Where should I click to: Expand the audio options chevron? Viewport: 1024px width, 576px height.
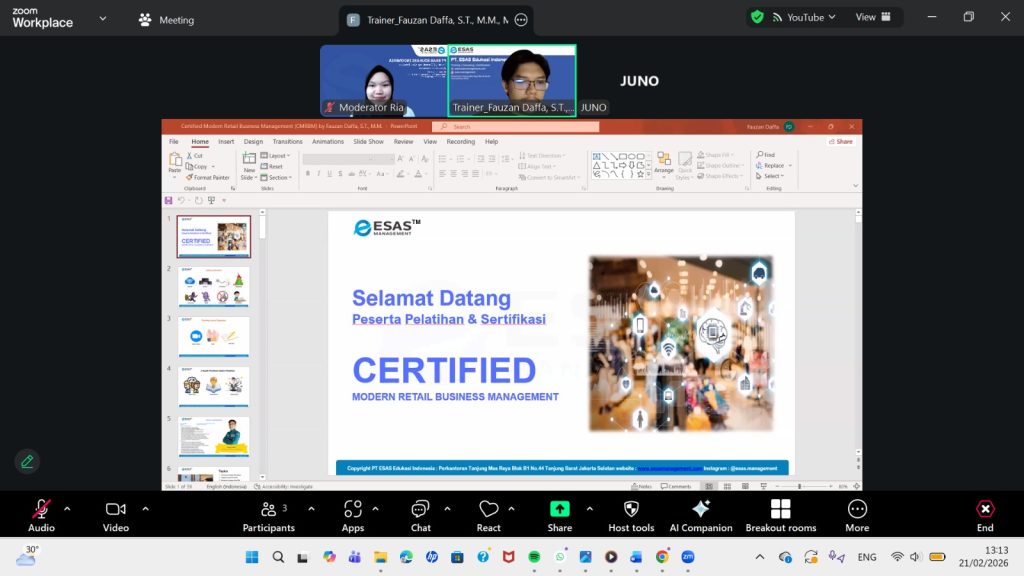[67, 508]
